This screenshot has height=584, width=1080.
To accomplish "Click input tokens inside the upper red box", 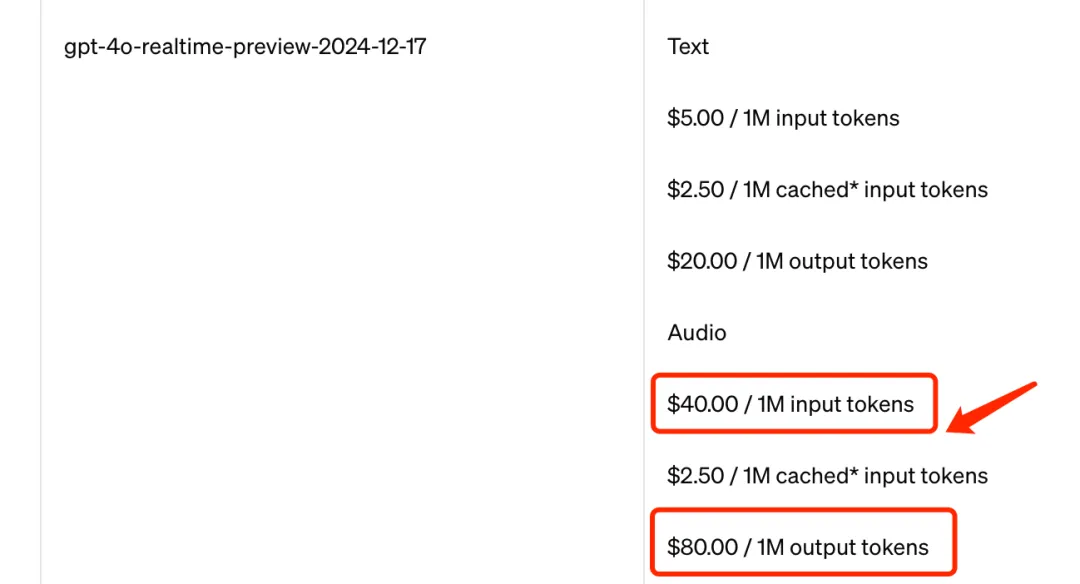I will [x=852, y=405].
